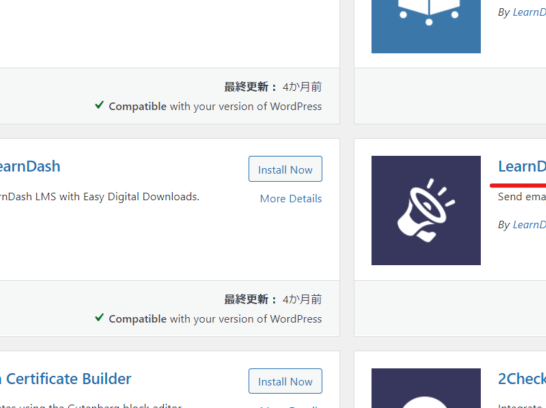546x408 pixels.
Task: Open the dark plugin icon beside 2Check title
Action: 426,388
